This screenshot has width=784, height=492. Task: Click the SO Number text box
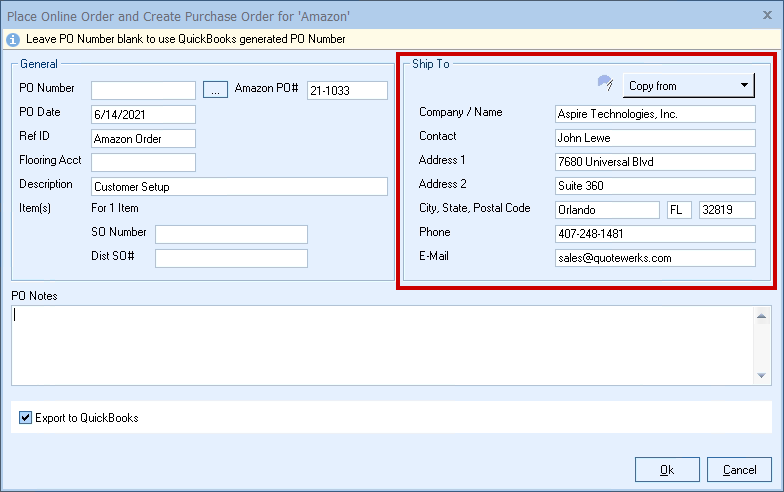tap(231, 234)
